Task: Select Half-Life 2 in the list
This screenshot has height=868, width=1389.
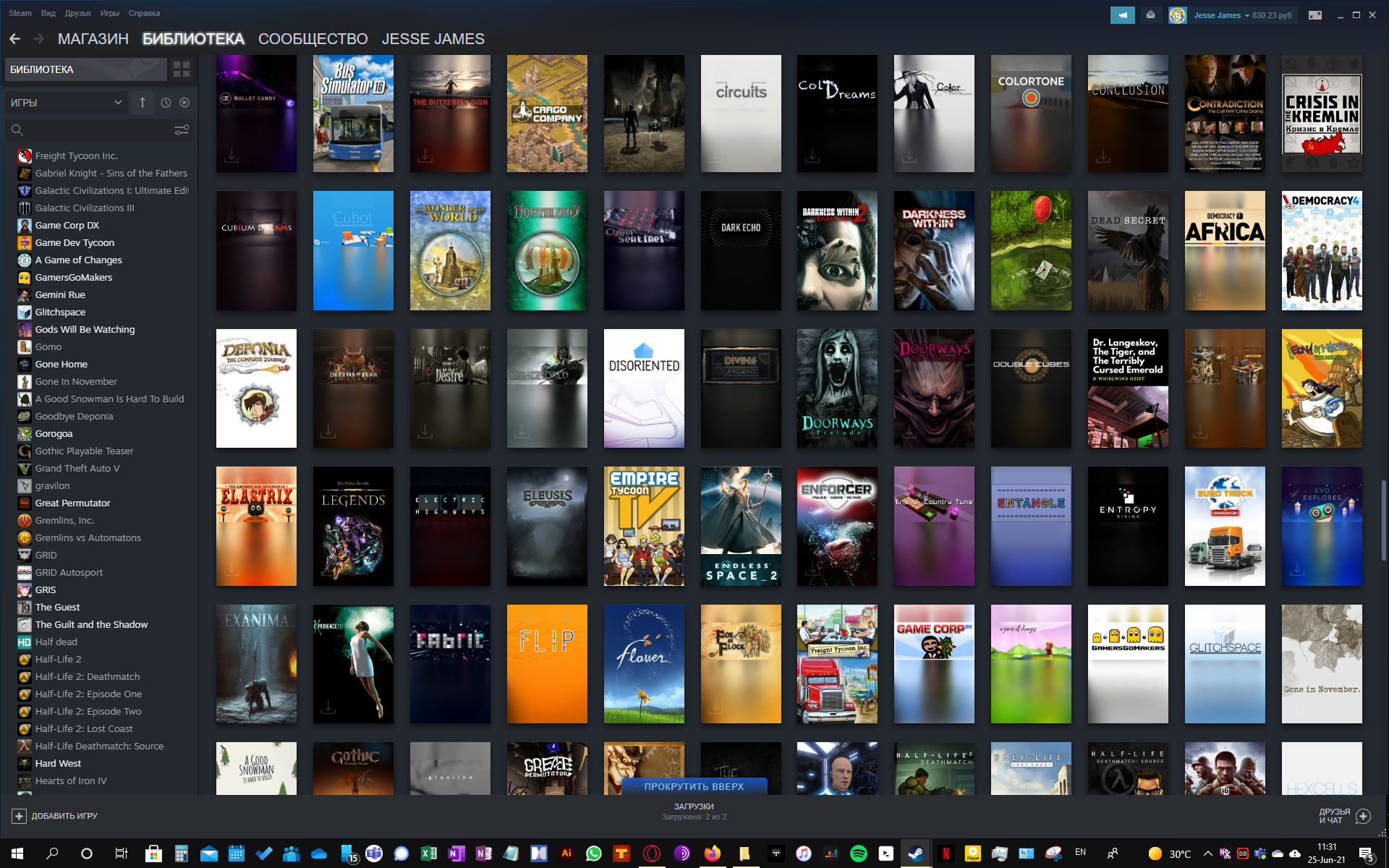Action: coord(58,660)
